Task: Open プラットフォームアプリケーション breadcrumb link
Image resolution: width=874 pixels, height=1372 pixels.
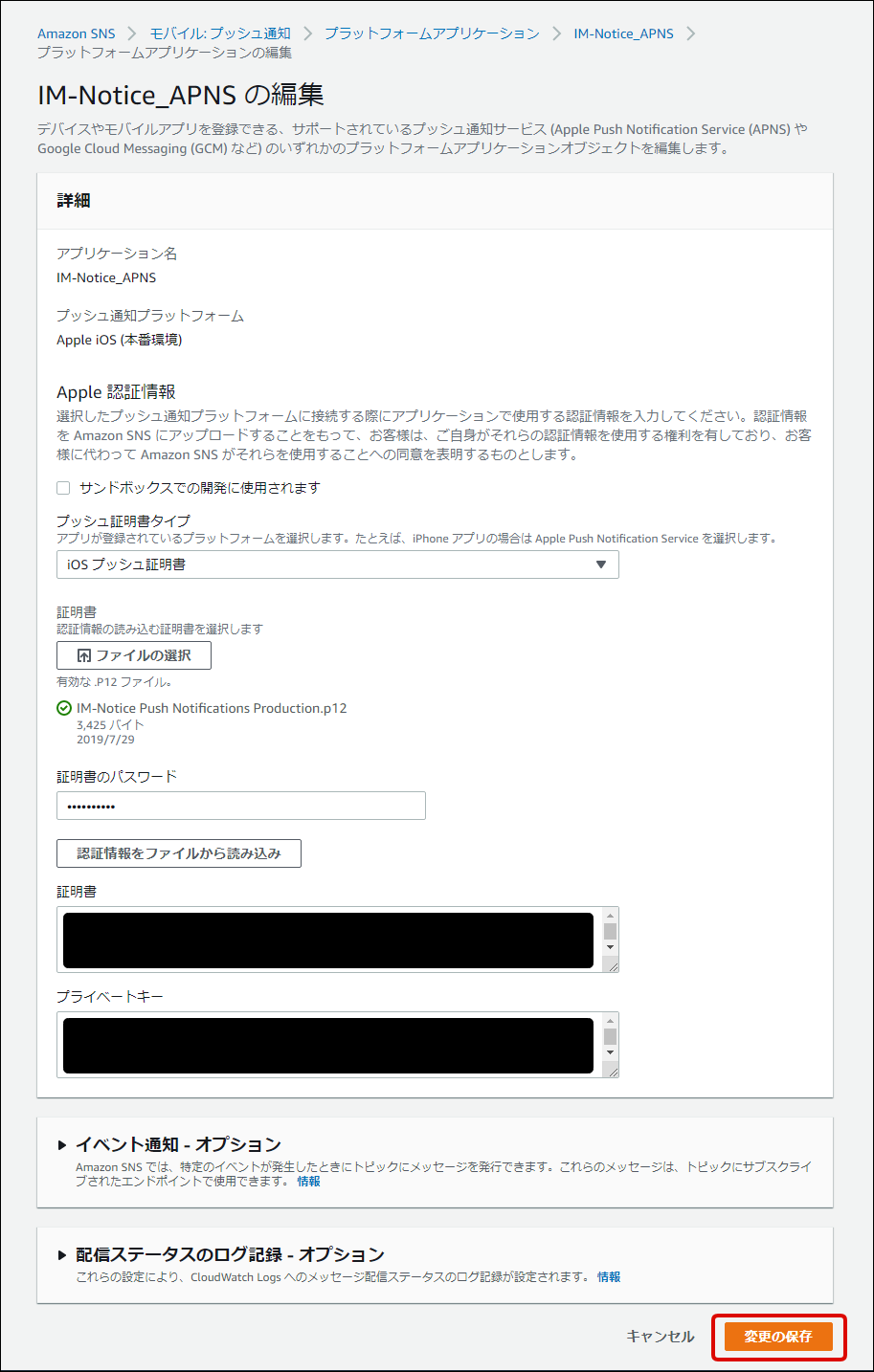Action: pos(432,33)
